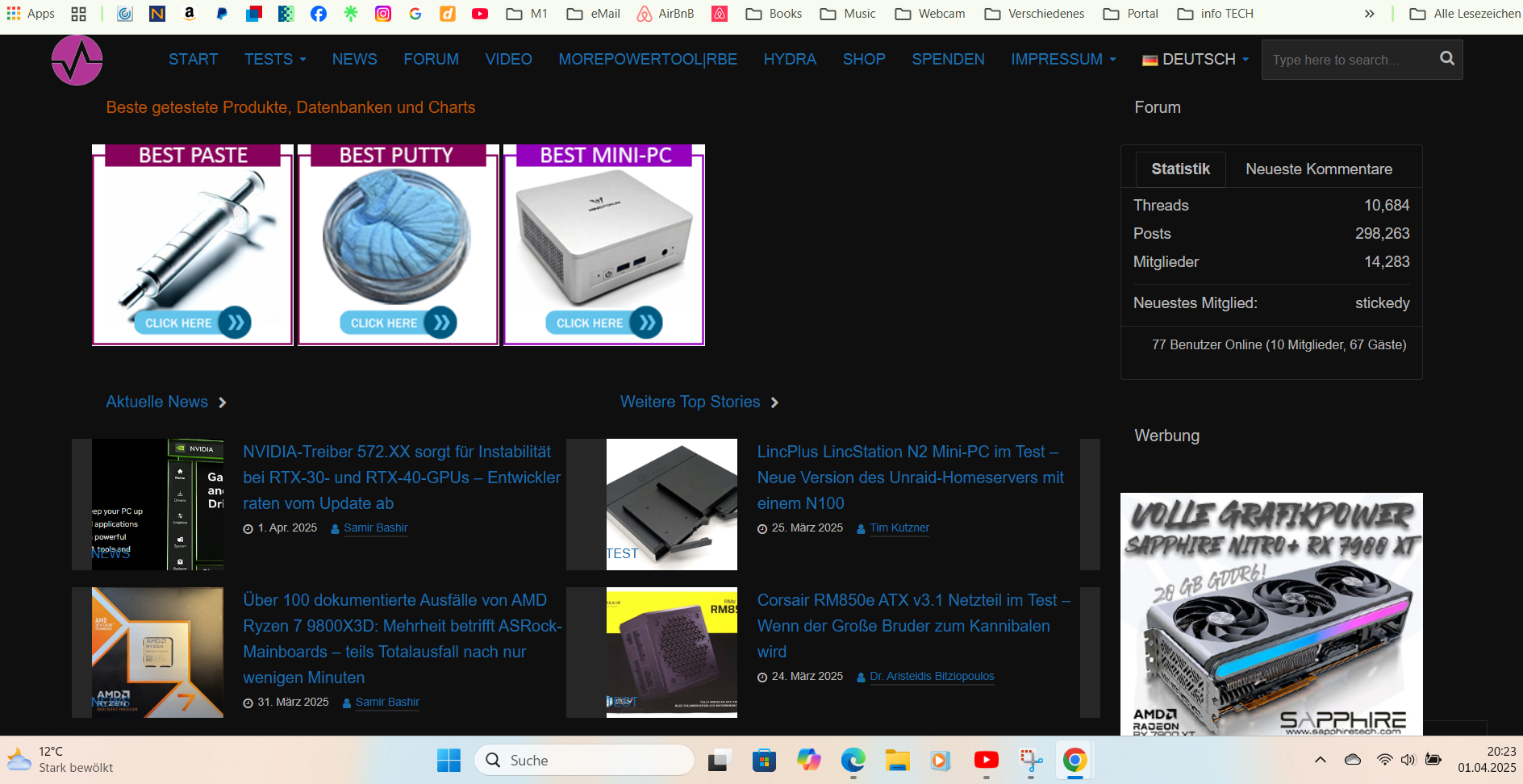Open the VIDEO menu item
Image resolution: width=1523 pixels, height=784 pixels.
(x=509, y=59)
